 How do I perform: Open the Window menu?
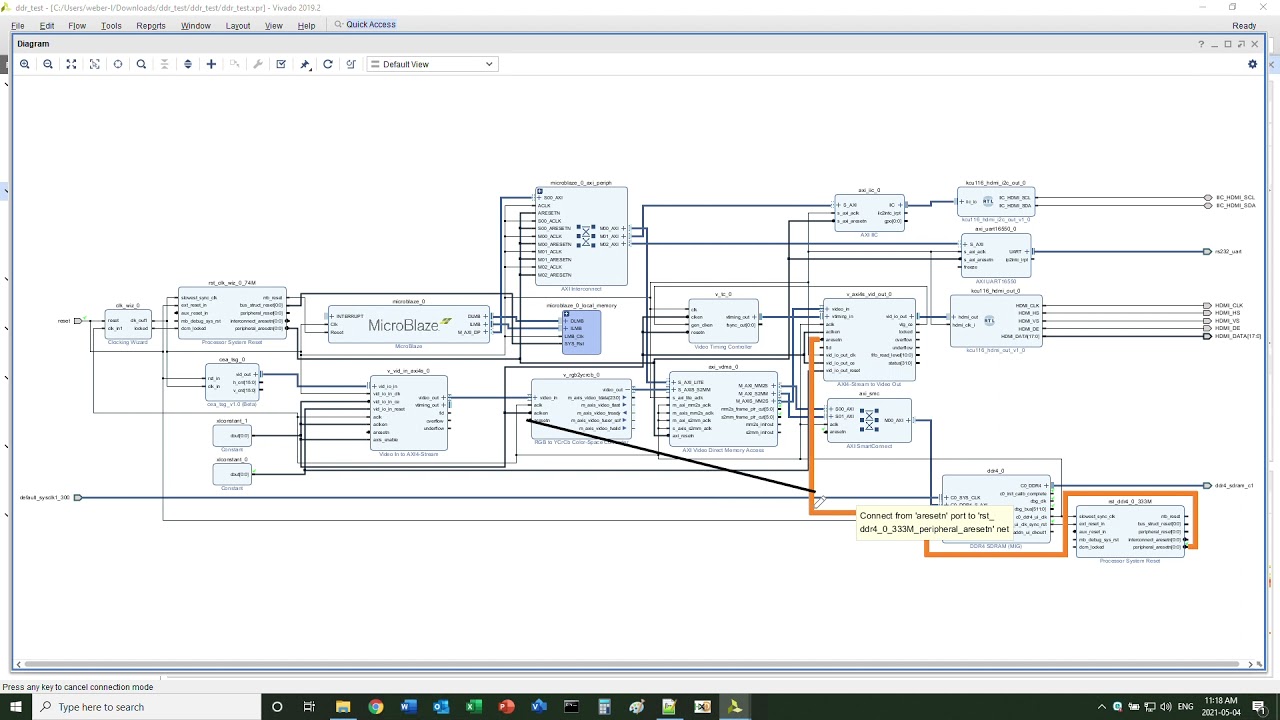coord(196,26)
